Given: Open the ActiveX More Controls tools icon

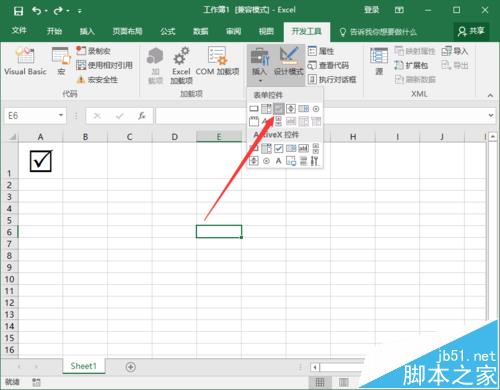Looking at the screenshot, I should click(316, 161).
